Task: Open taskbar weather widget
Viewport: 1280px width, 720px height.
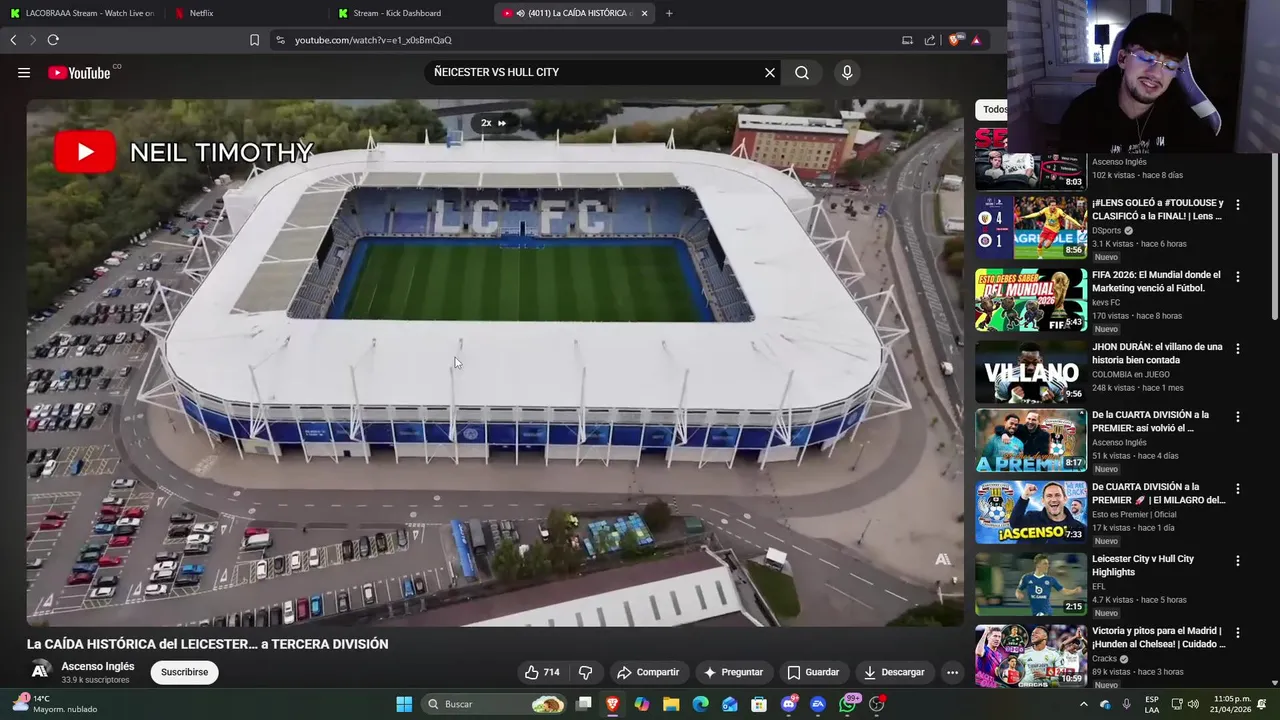Action: pyautogui.click(x=56, y=704)
